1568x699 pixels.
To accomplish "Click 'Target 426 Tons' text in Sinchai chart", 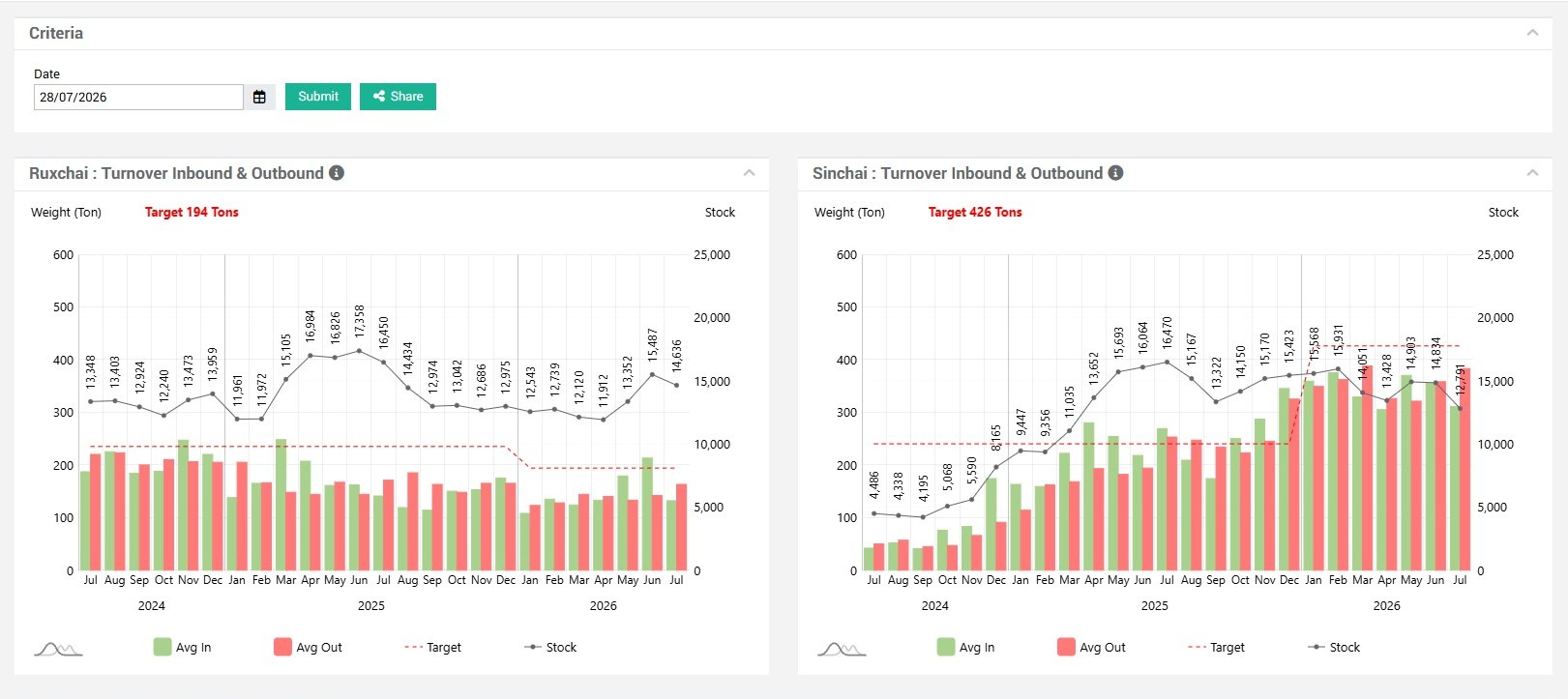I will point(975,212).
